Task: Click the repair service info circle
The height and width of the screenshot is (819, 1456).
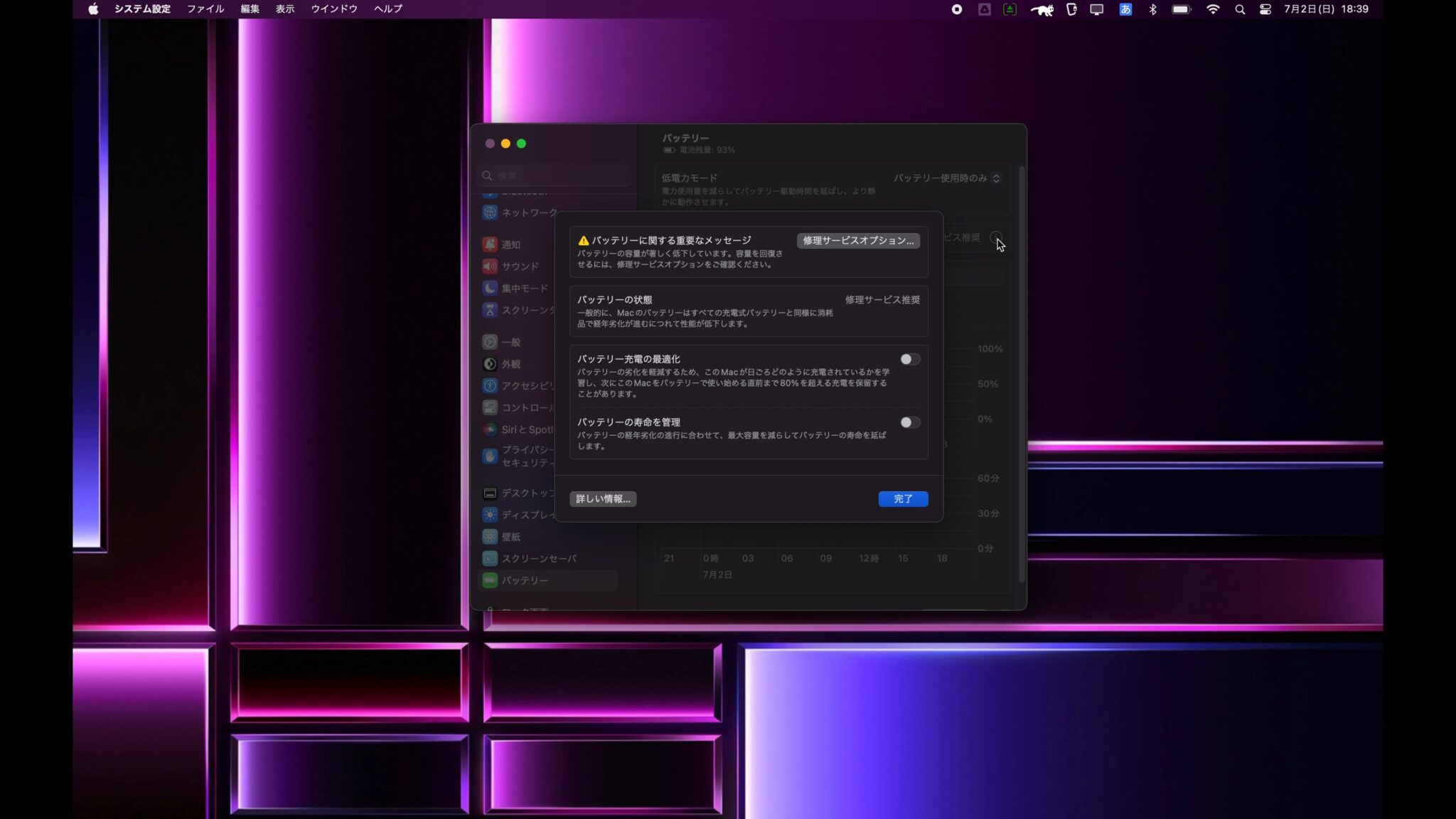Action: 997,239
